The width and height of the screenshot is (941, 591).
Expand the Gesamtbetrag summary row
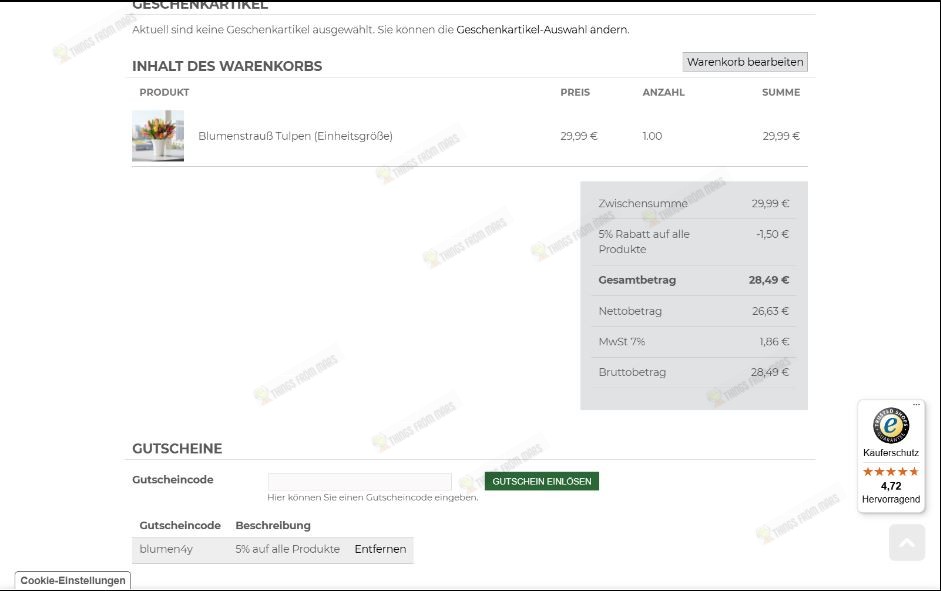click(693, 280)
